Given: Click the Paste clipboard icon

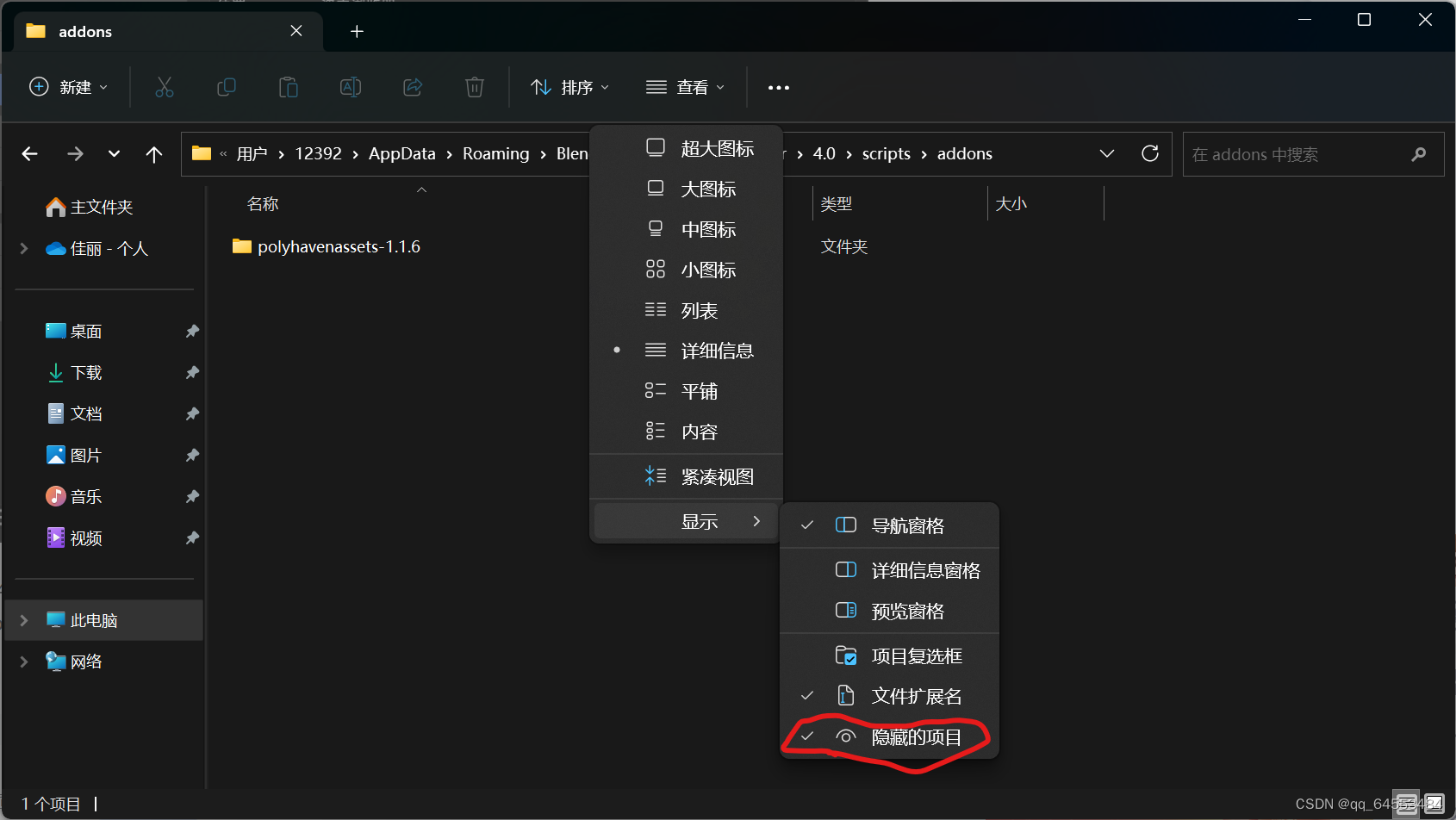Looking at the screenshot, I should tap(289, 87).
